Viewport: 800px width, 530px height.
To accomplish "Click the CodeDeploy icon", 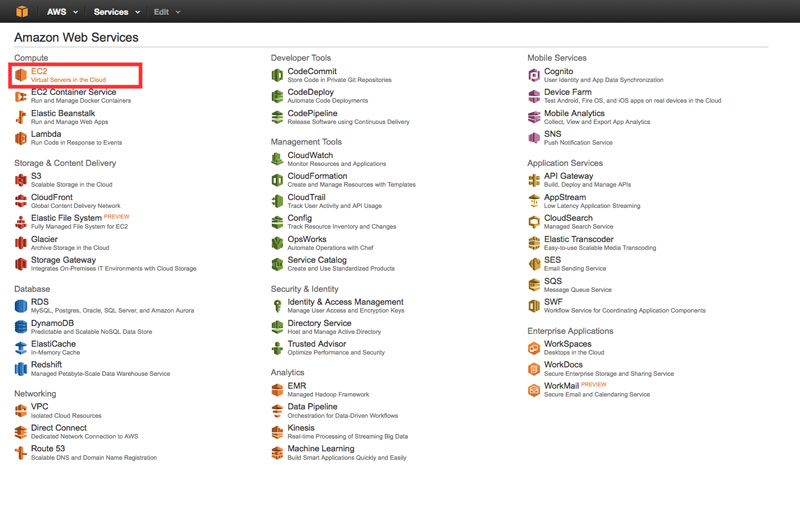I will click(277, 96).
